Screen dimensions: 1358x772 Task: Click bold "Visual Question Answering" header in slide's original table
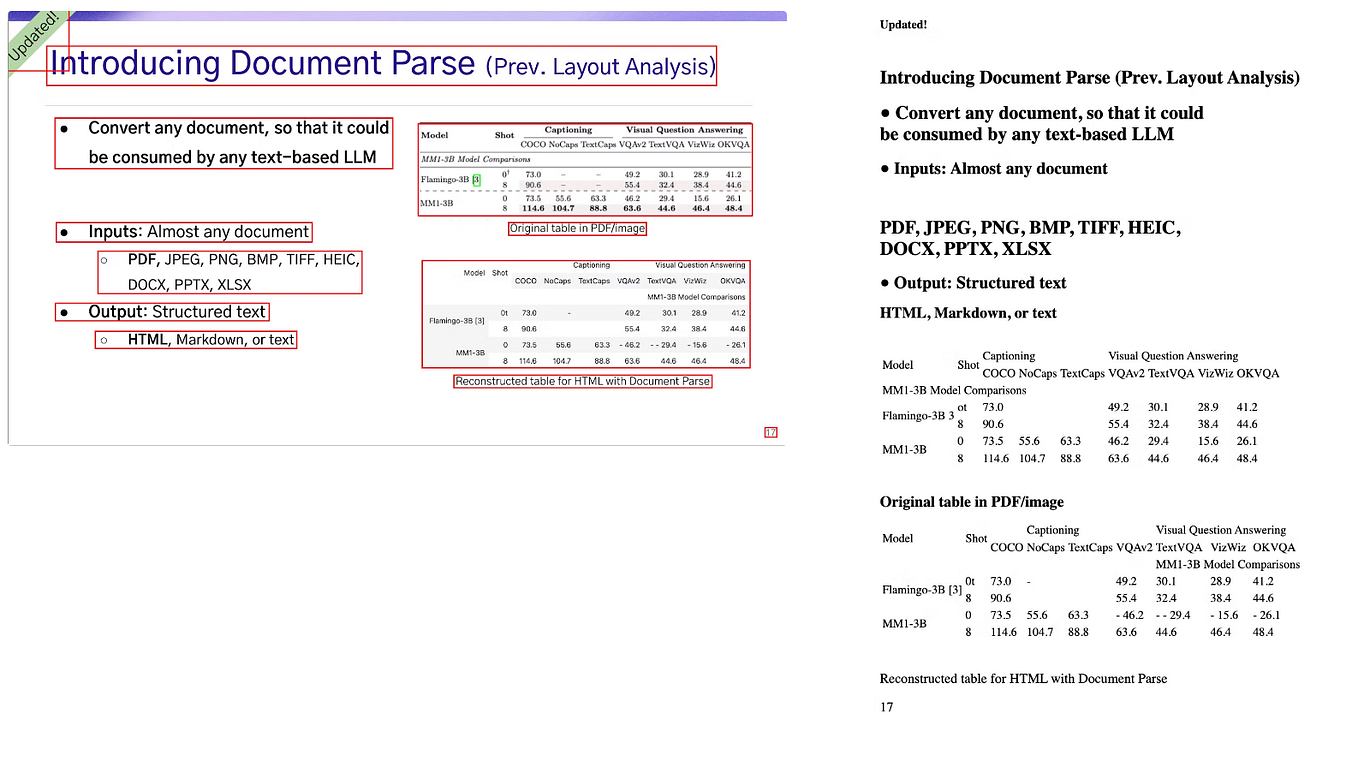(684, 130)
